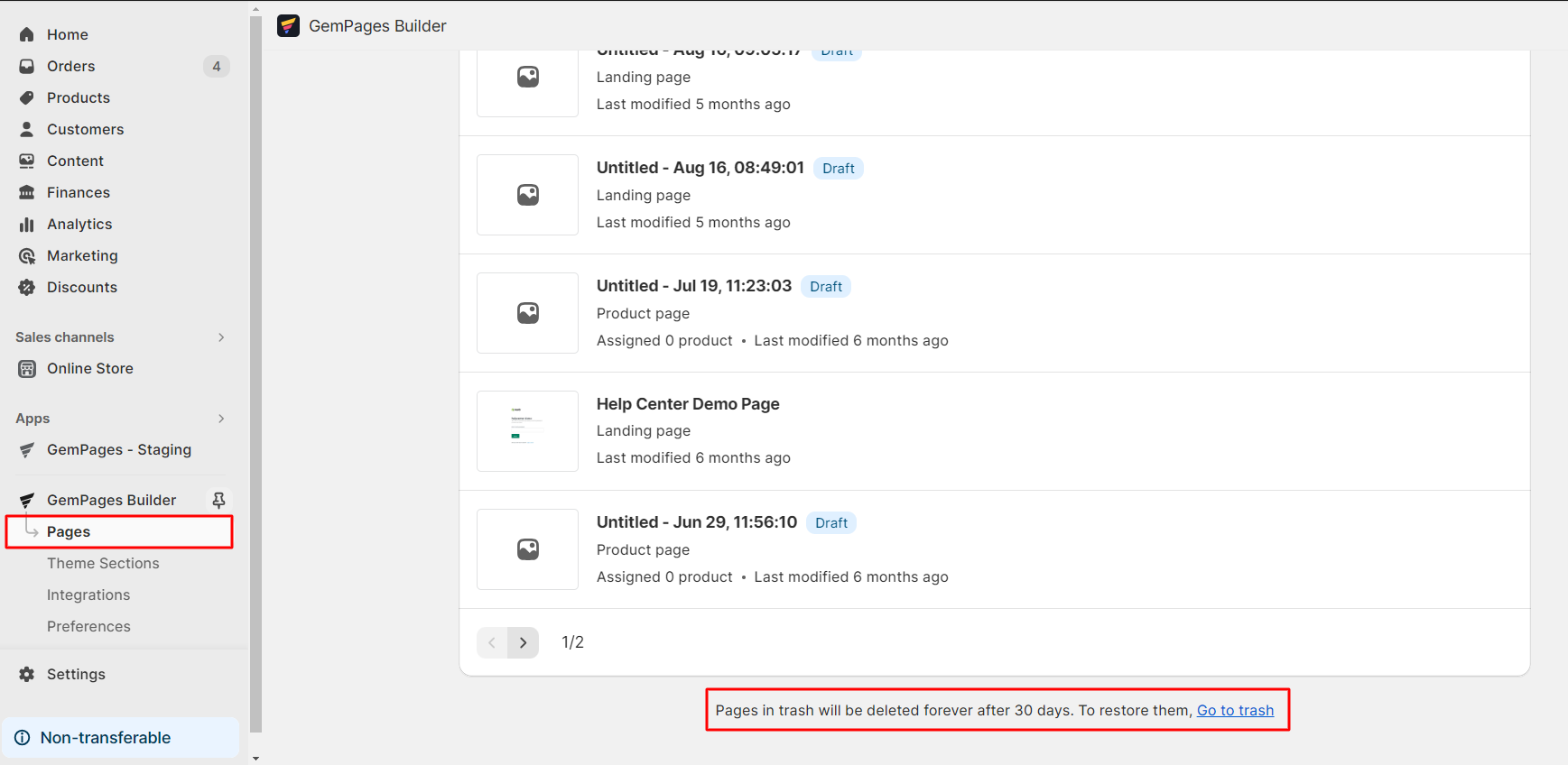Click the Marketing target icon
Image resolution: width=1568 pixels, height=765 pixels.
tap(27, 255)
